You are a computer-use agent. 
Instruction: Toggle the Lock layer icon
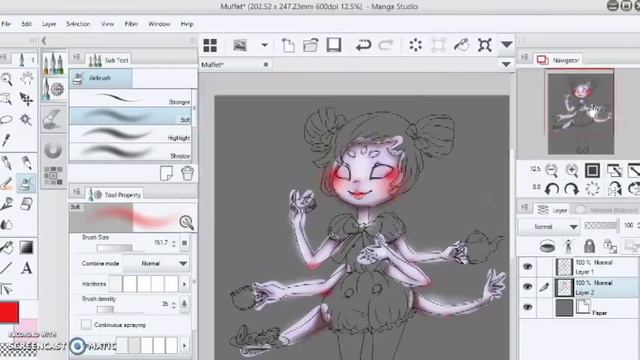589,246
